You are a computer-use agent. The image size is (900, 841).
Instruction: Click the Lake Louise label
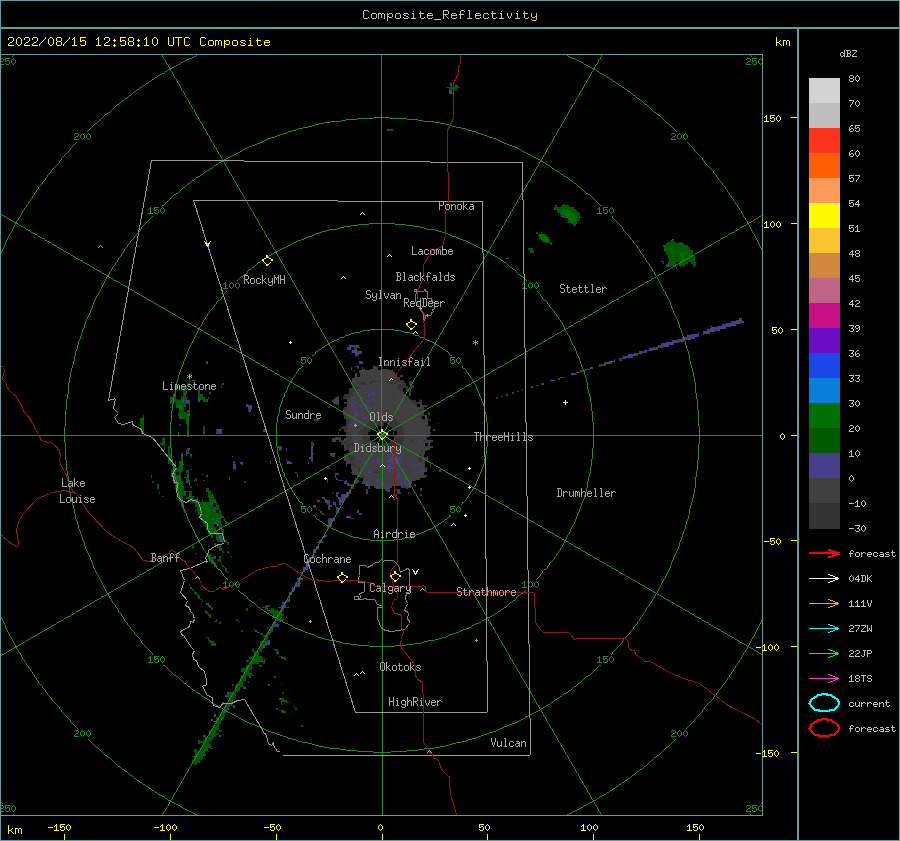click(x=77, y=491)
